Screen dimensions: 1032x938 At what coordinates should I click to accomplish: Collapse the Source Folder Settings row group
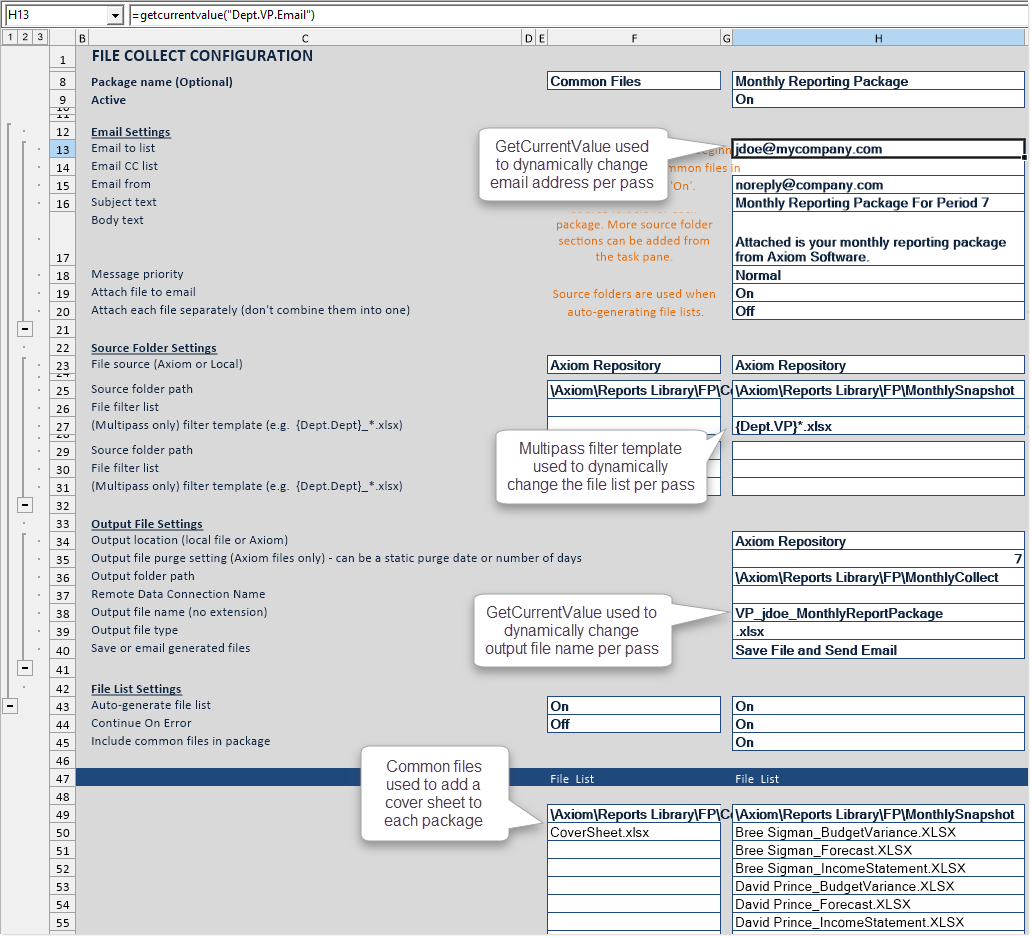25,505
